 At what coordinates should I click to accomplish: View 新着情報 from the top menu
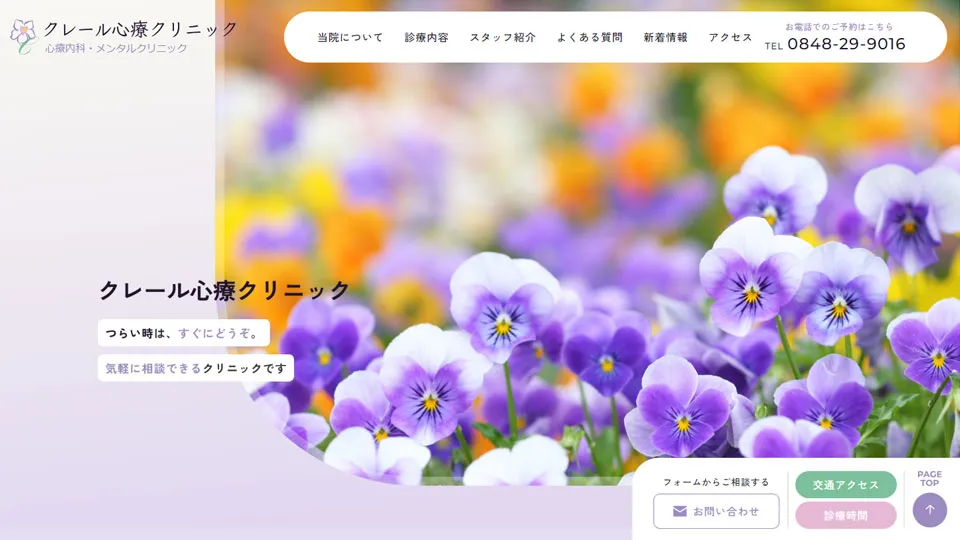665,38
